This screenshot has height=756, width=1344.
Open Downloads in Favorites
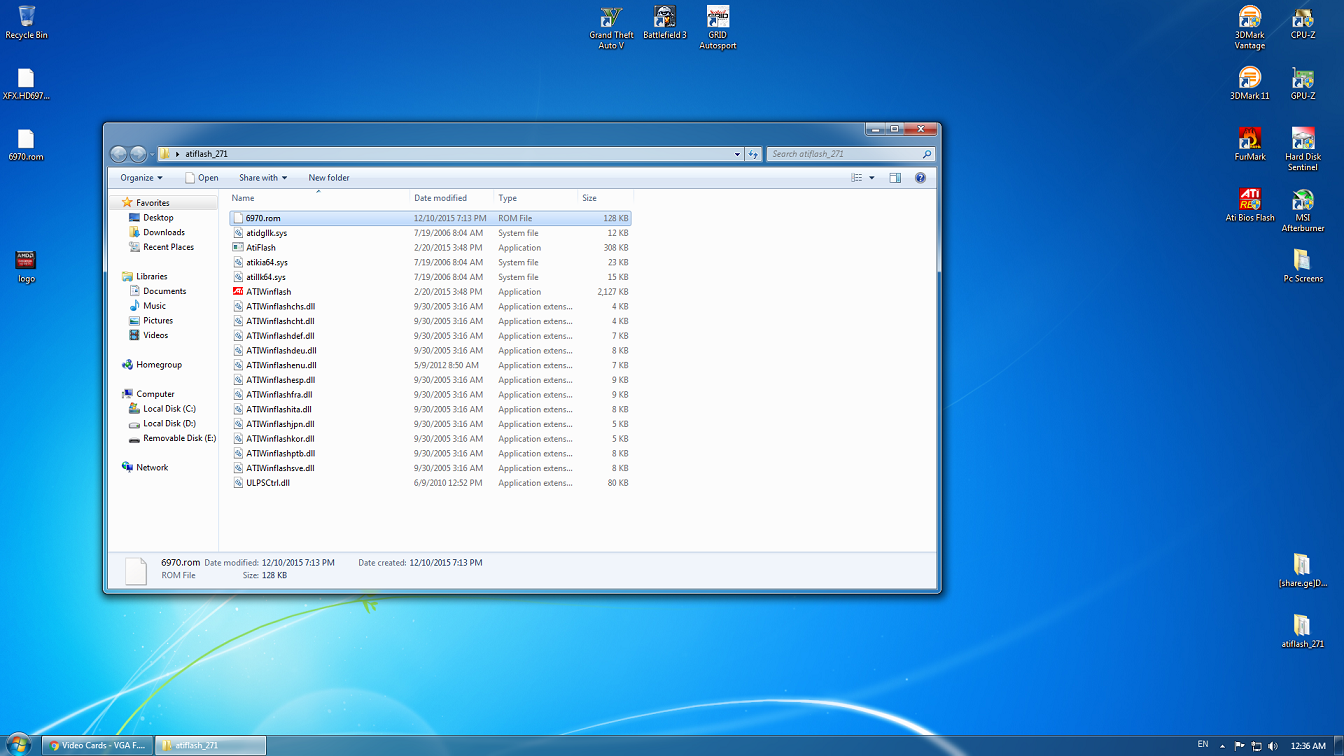pos(163,232)
